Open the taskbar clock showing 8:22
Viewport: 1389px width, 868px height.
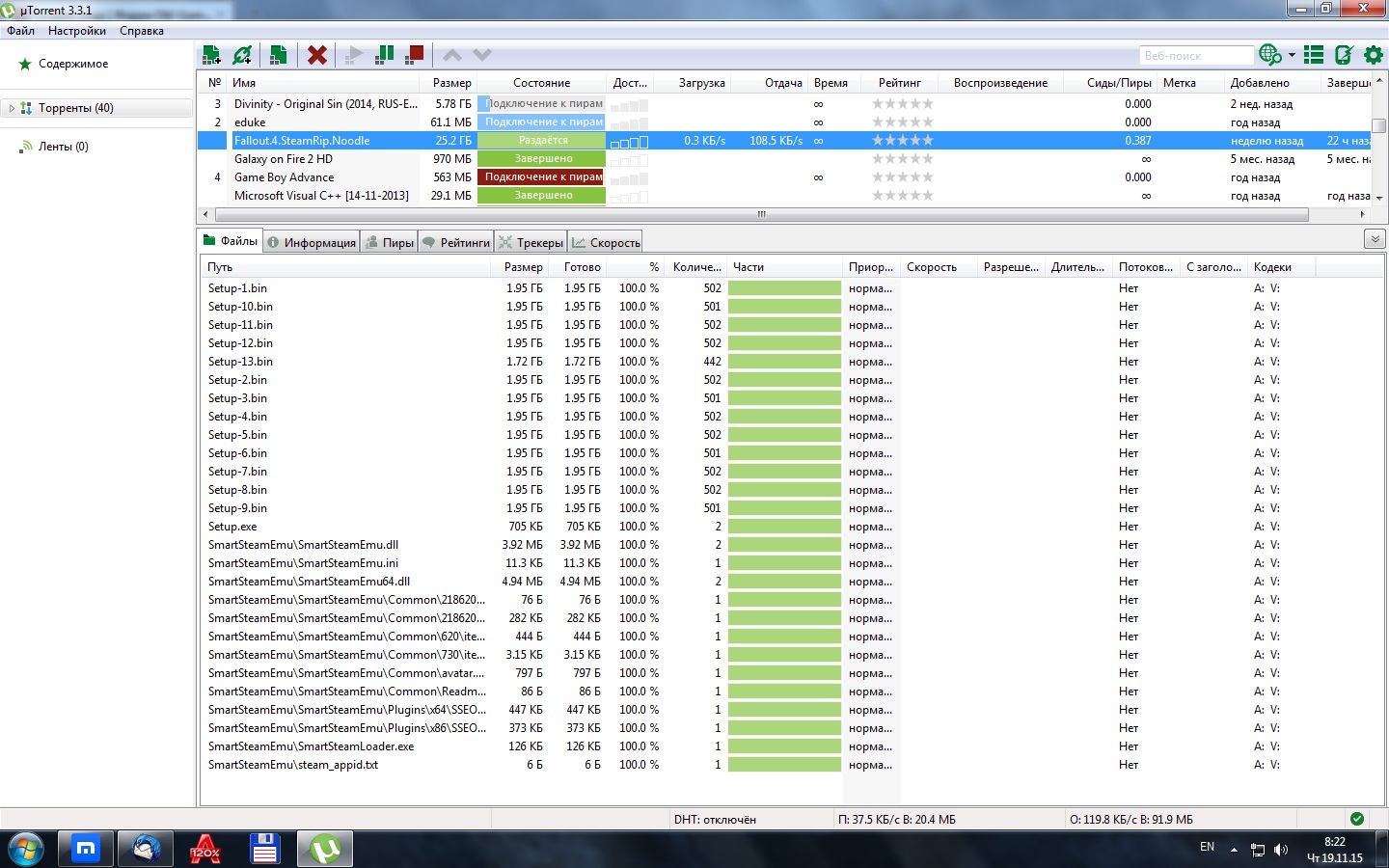pos(1335,850)
